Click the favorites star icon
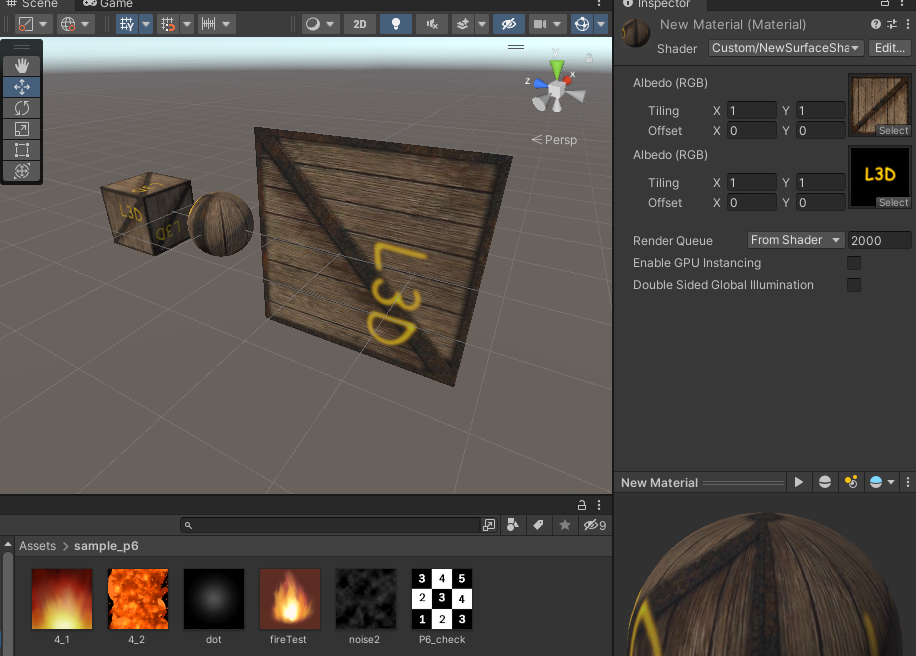Image resolution: width=916 pixels, height=656 pixels. [565, 525]
